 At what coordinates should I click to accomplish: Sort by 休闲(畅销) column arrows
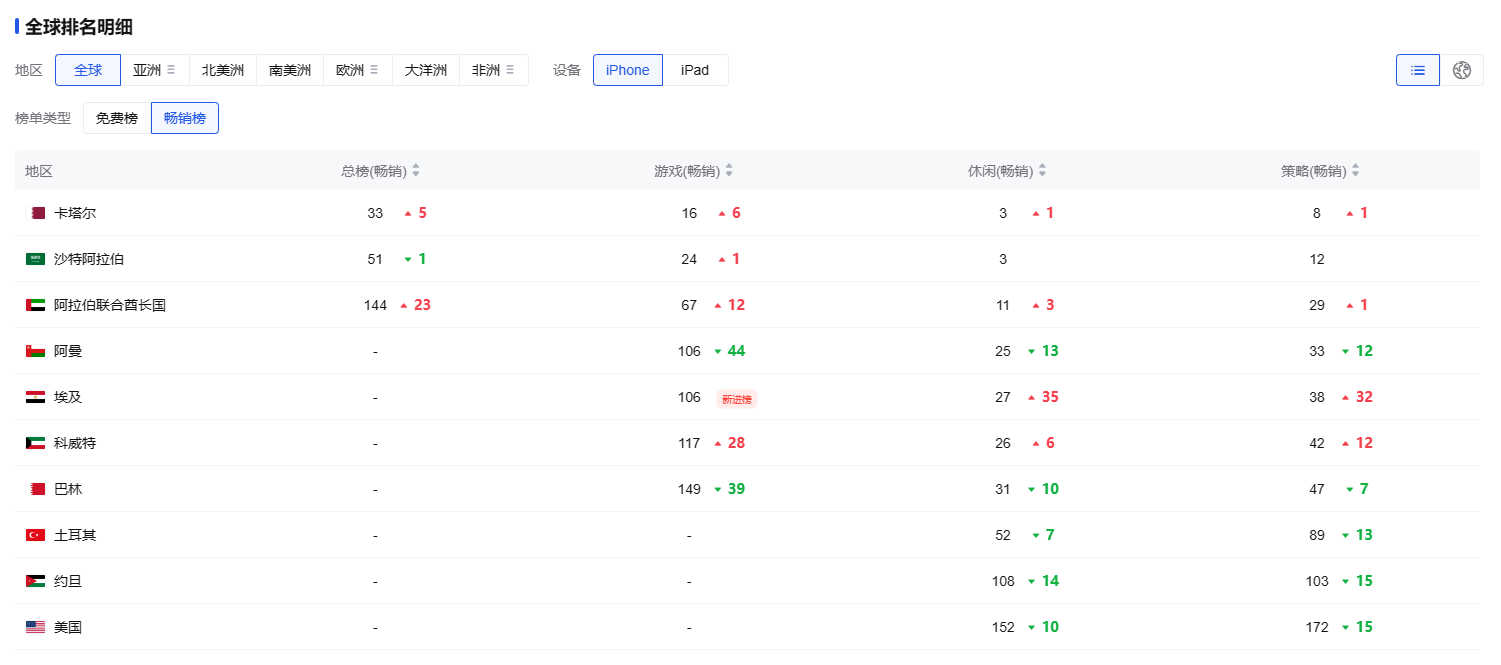[1042, 171]
